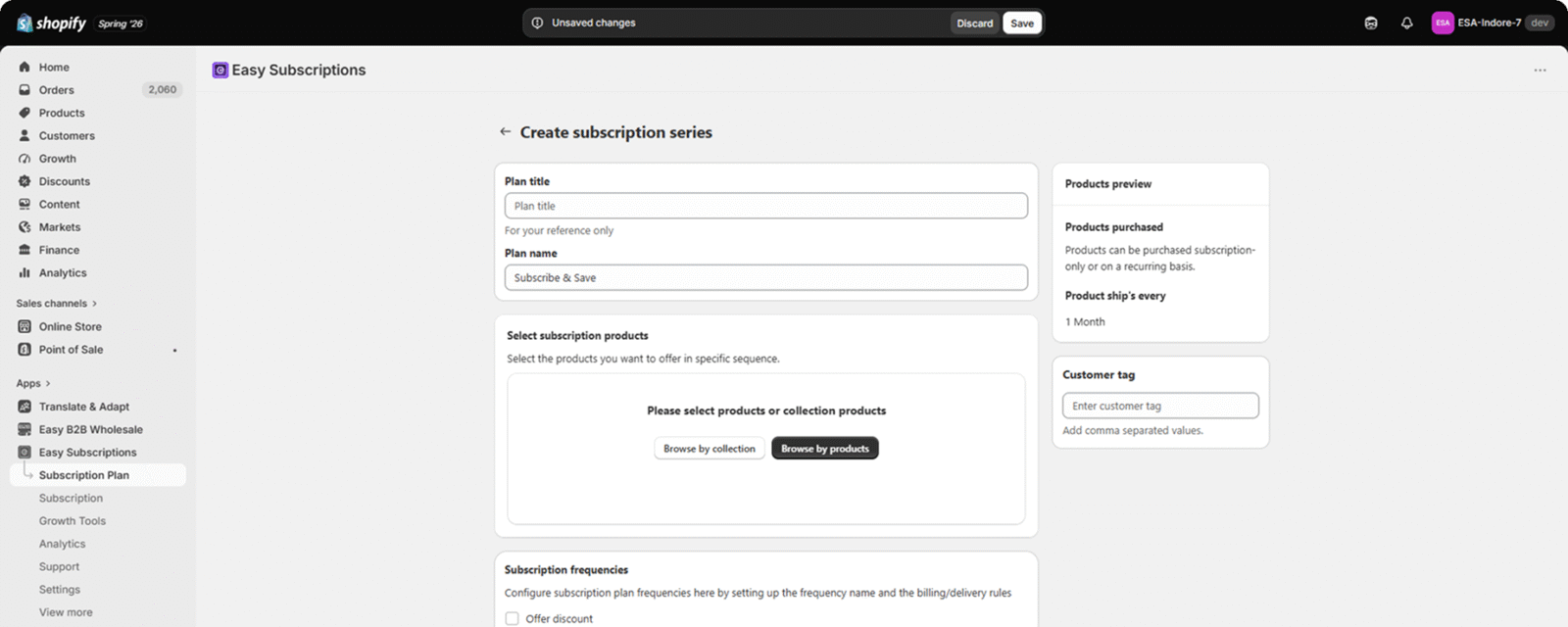1568x627 pixels.
Task: Open Settings in app submenu
Action: click(60, 589)
